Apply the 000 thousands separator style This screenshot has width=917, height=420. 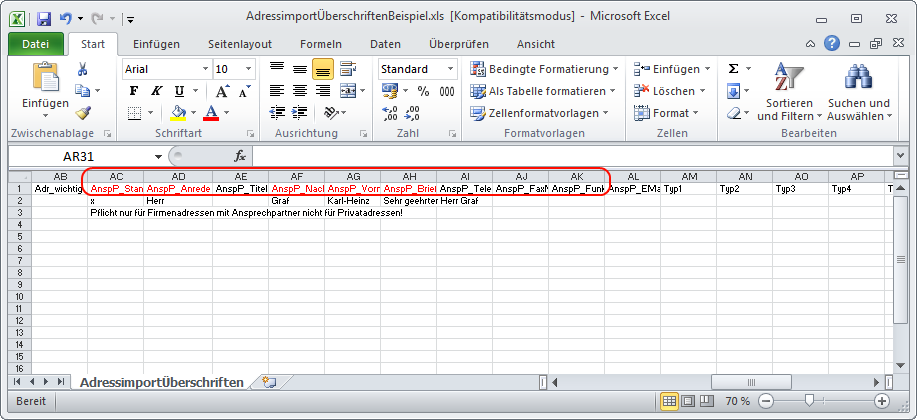point(447,91)
